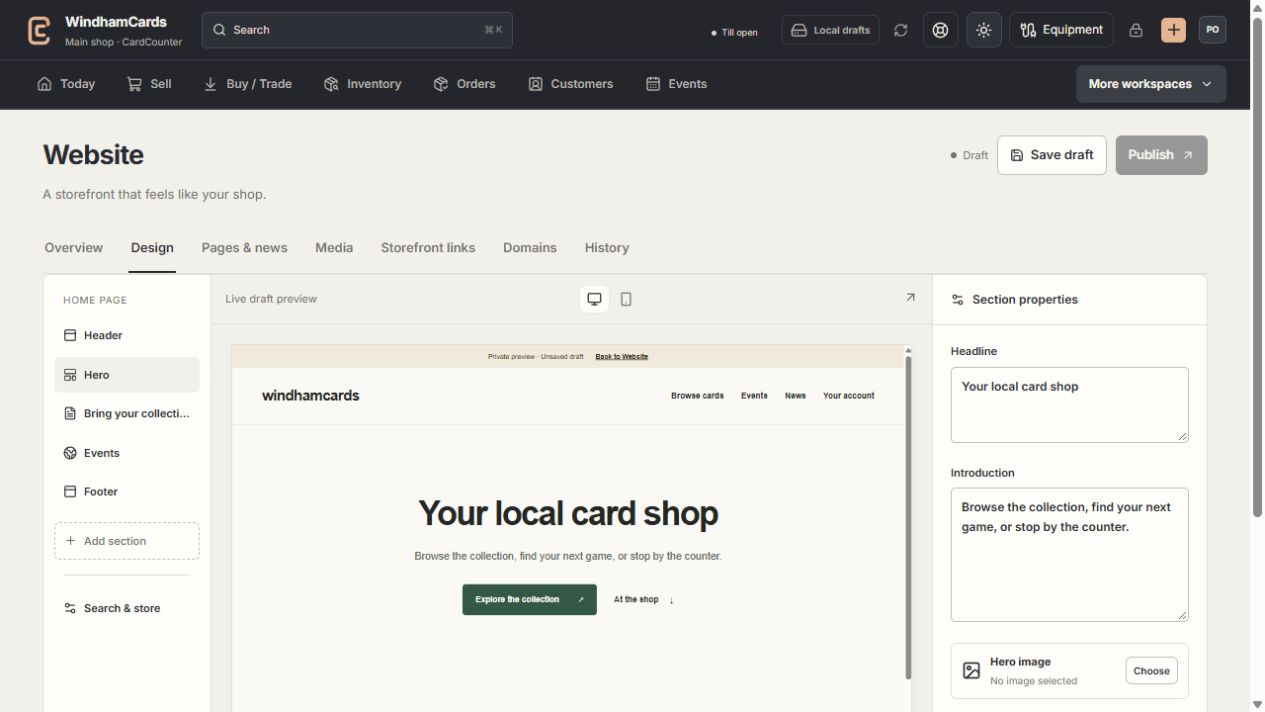Click the WindhamCards logo icon
Viewport: 1265px width, 712px height.
(39, 30)
